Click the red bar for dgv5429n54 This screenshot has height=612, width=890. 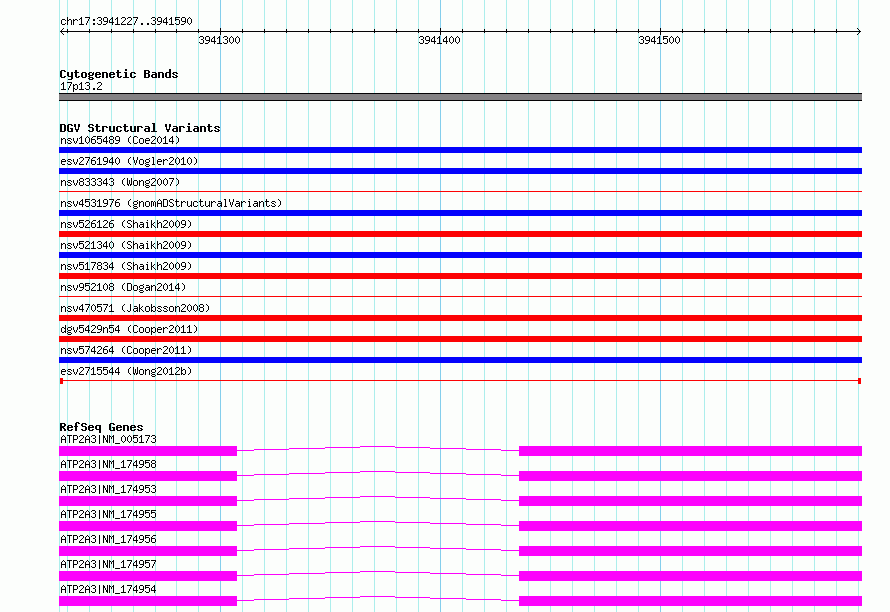pyautogui.click(x=460, y=339)
